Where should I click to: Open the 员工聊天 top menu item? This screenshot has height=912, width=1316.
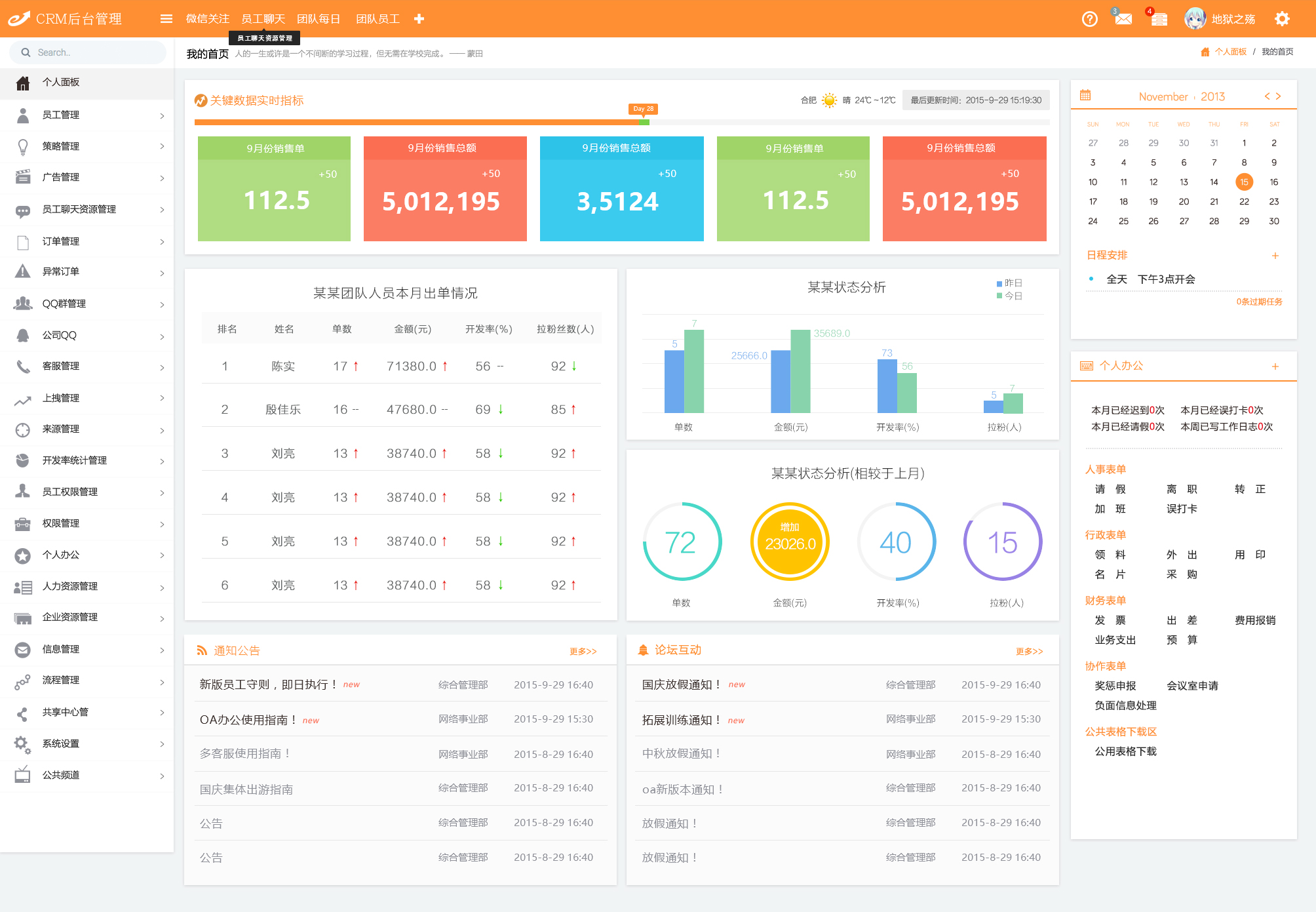(x=263, y=19)
